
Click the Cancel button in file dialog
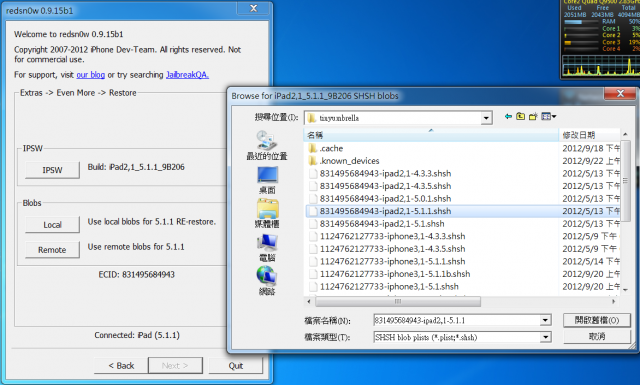(x=597, y=337)
